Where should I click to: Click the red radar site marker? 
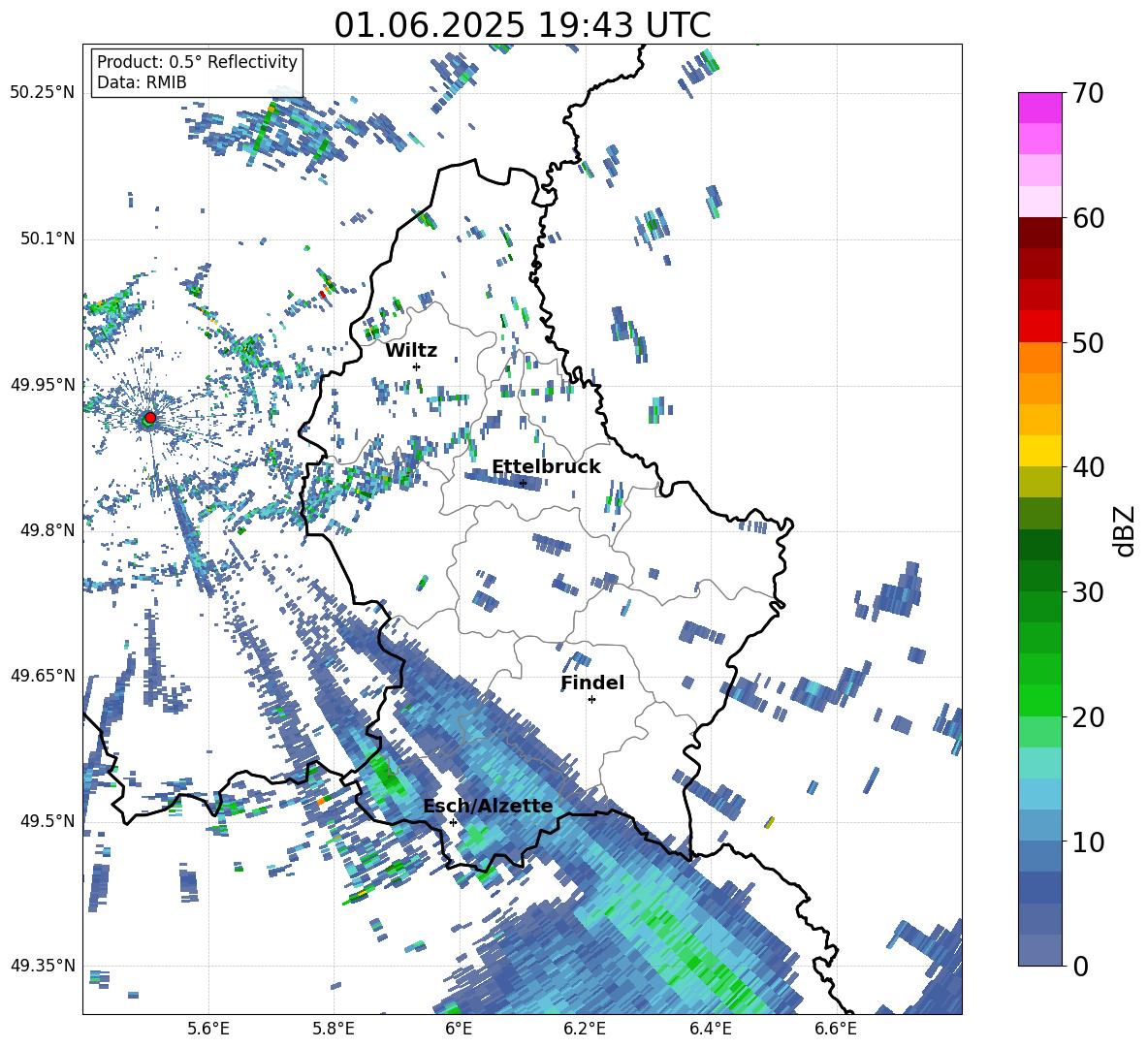(x=150, y=418)
